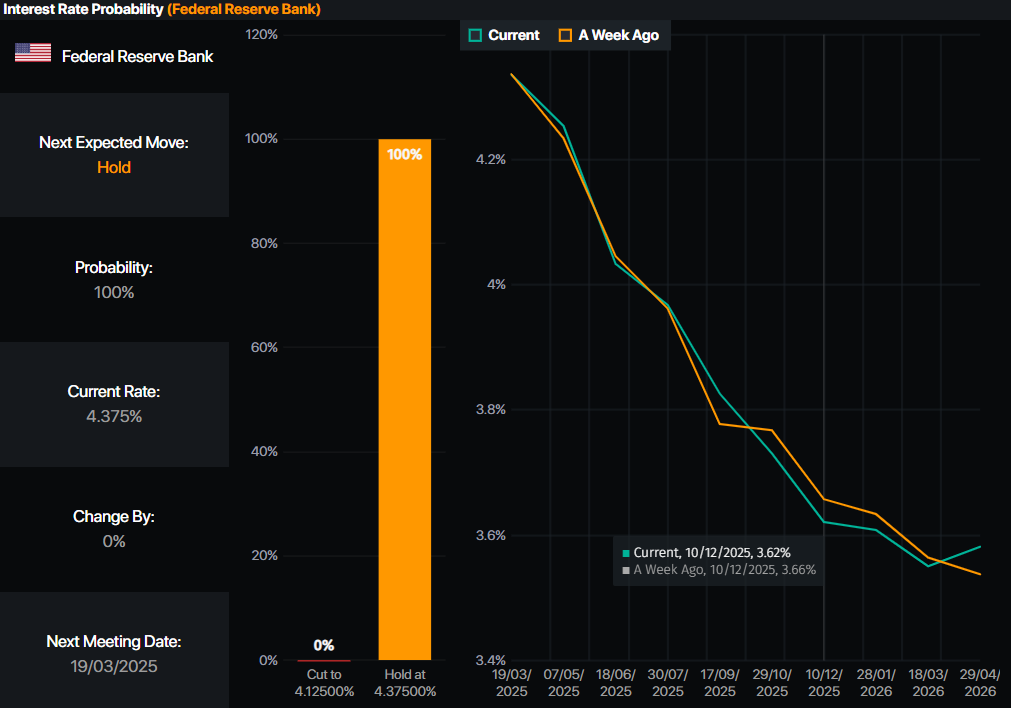The width and height of the screenshot is (1011, 708).
Task: Toggle the A Week Ago legend checkbox
Action: coord(565,35)
